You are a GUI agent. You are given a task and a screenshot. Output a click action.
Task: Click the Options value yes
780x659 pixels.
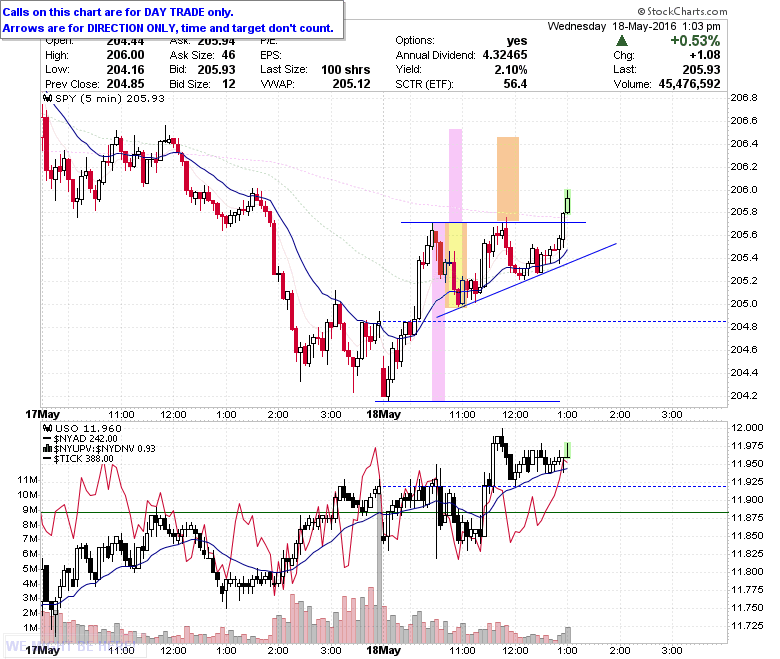517,41
